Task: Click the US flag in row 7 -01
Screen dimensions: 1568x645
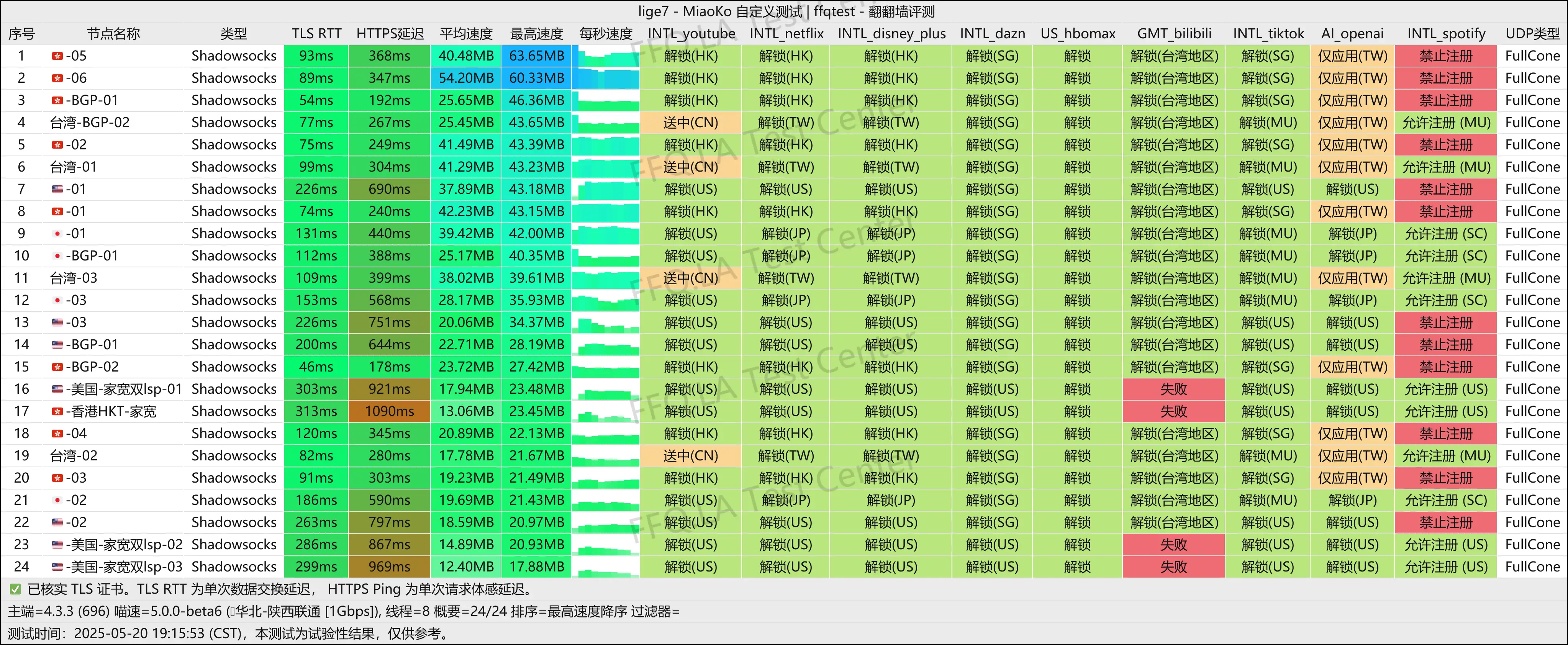Action: [x=57, y=189]
